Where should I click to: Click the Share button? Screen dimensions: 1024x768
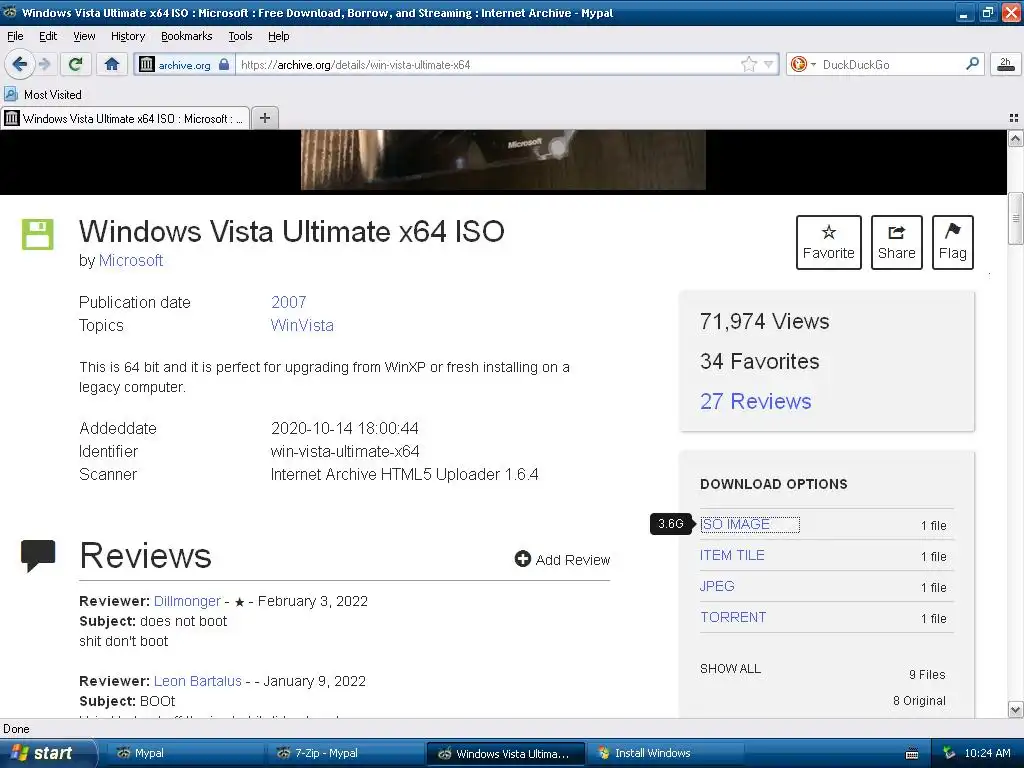coord(896,242)
